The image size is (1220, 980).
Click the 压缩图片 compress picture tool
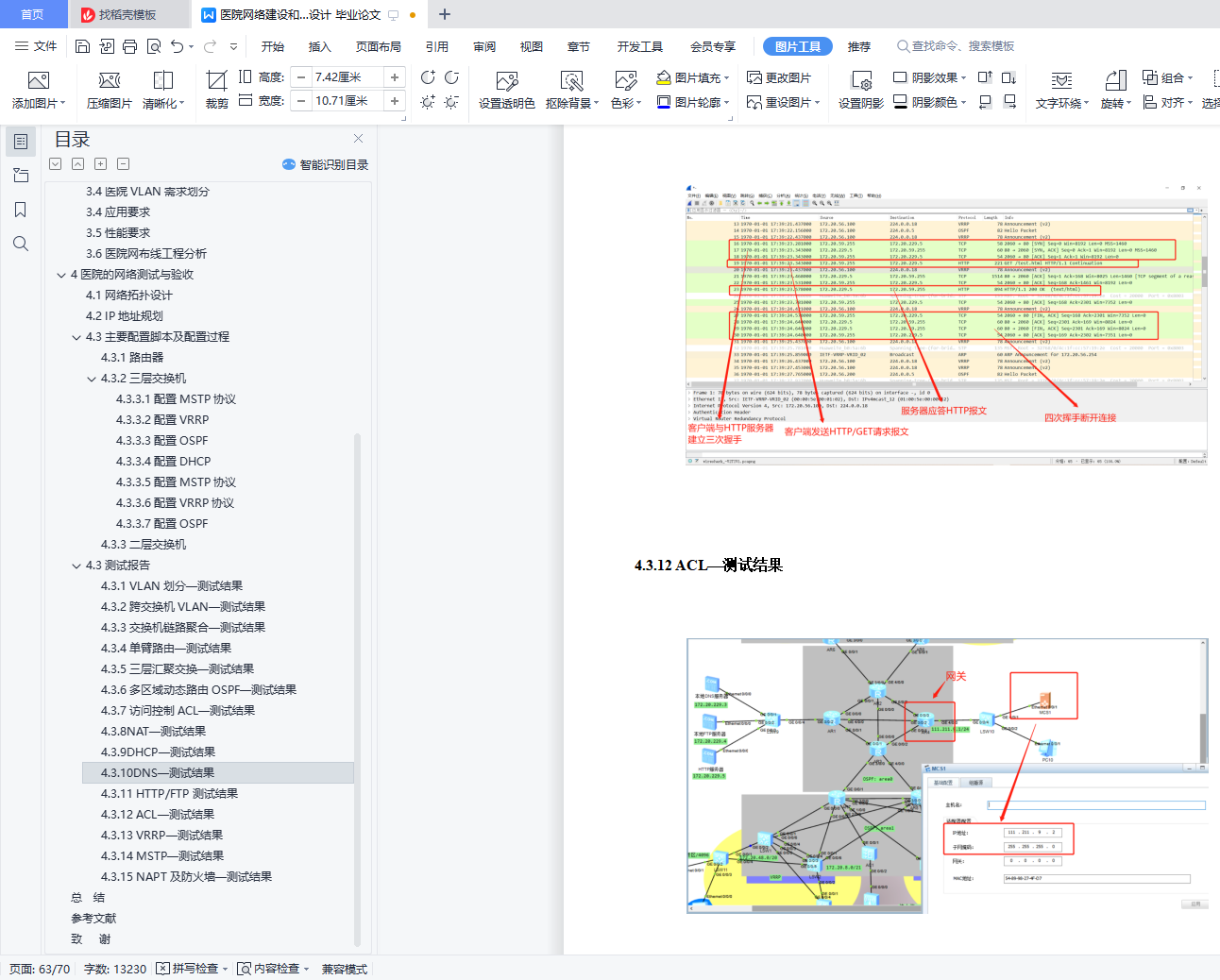coord(110,91)
